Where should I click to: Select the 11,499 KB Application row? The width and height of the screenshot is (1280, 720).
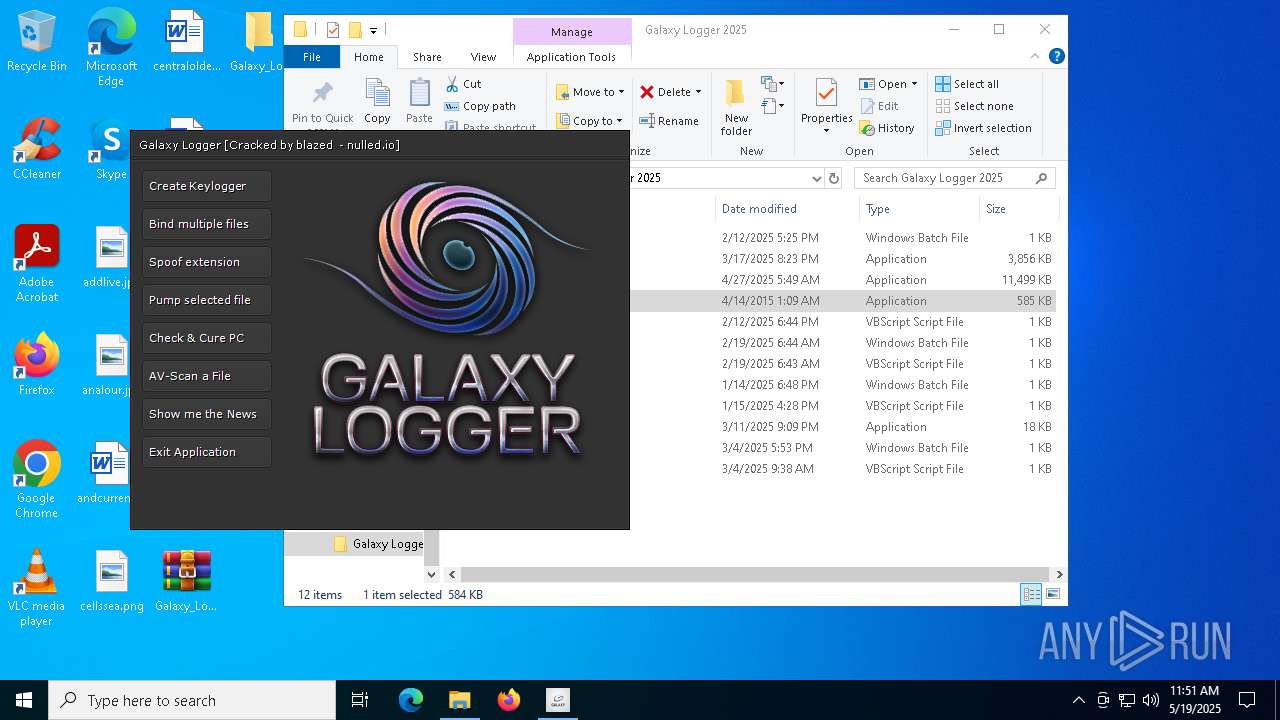[845, 280]
